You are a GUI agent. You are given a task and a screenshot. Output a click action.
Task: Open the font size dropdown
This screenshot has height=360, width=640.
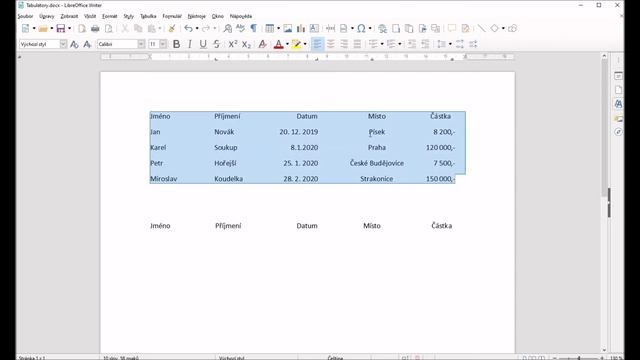163,44
